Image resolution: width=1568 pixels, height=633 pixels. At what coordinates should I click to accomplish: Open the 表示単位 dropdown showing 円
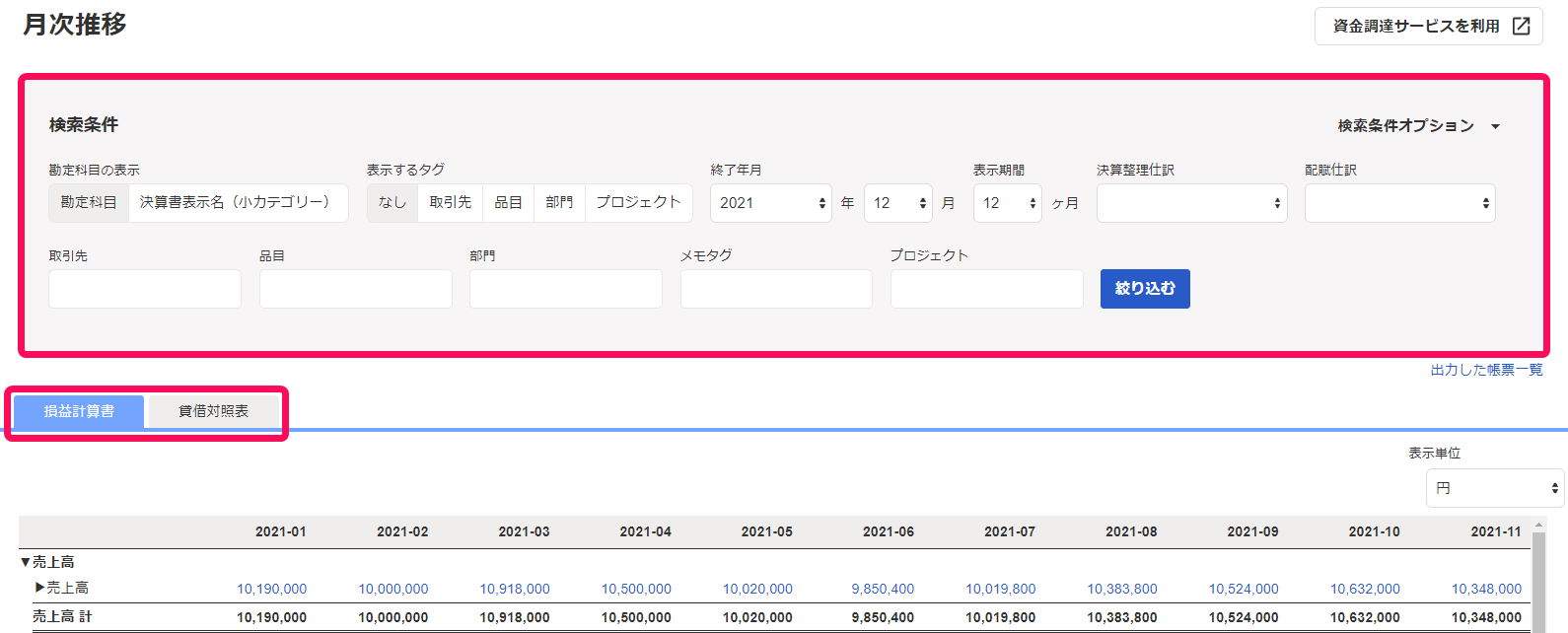[x=1495, y=488]
